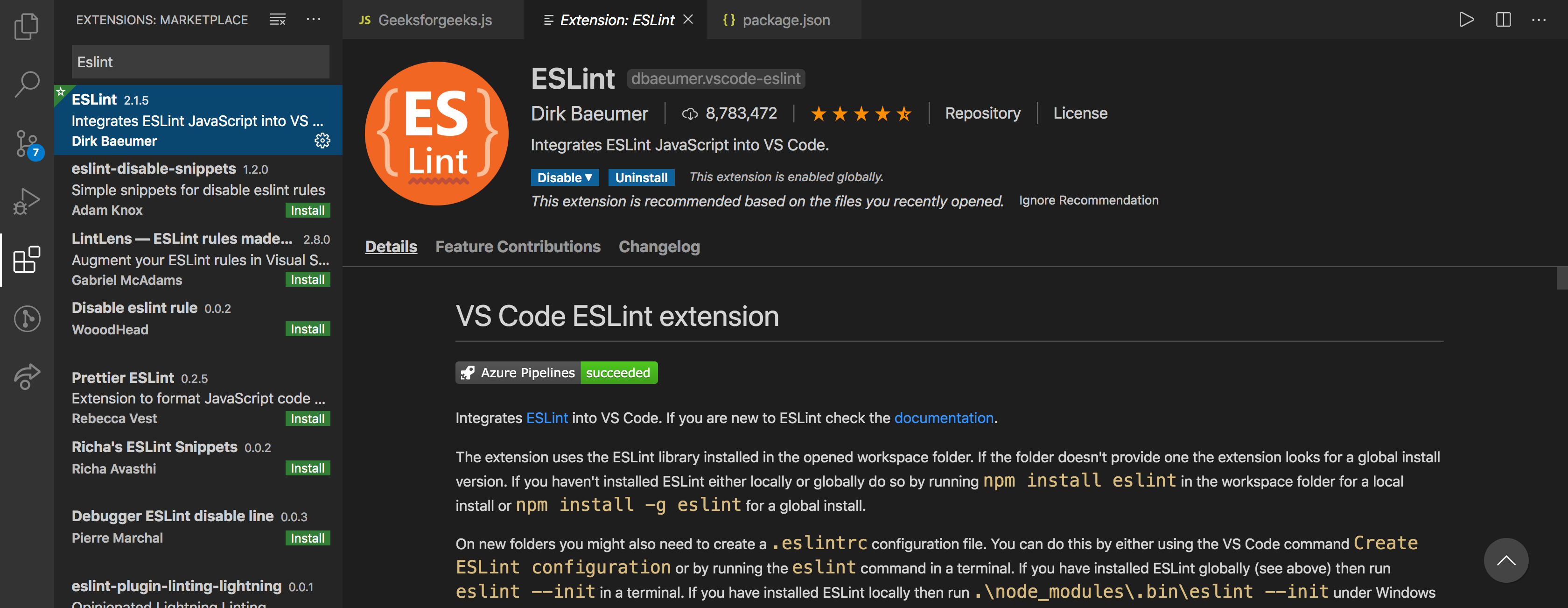Clear the extension search results
This screenshot has height=608, width=1568.
pyautogui.click(x=277, y=19)
